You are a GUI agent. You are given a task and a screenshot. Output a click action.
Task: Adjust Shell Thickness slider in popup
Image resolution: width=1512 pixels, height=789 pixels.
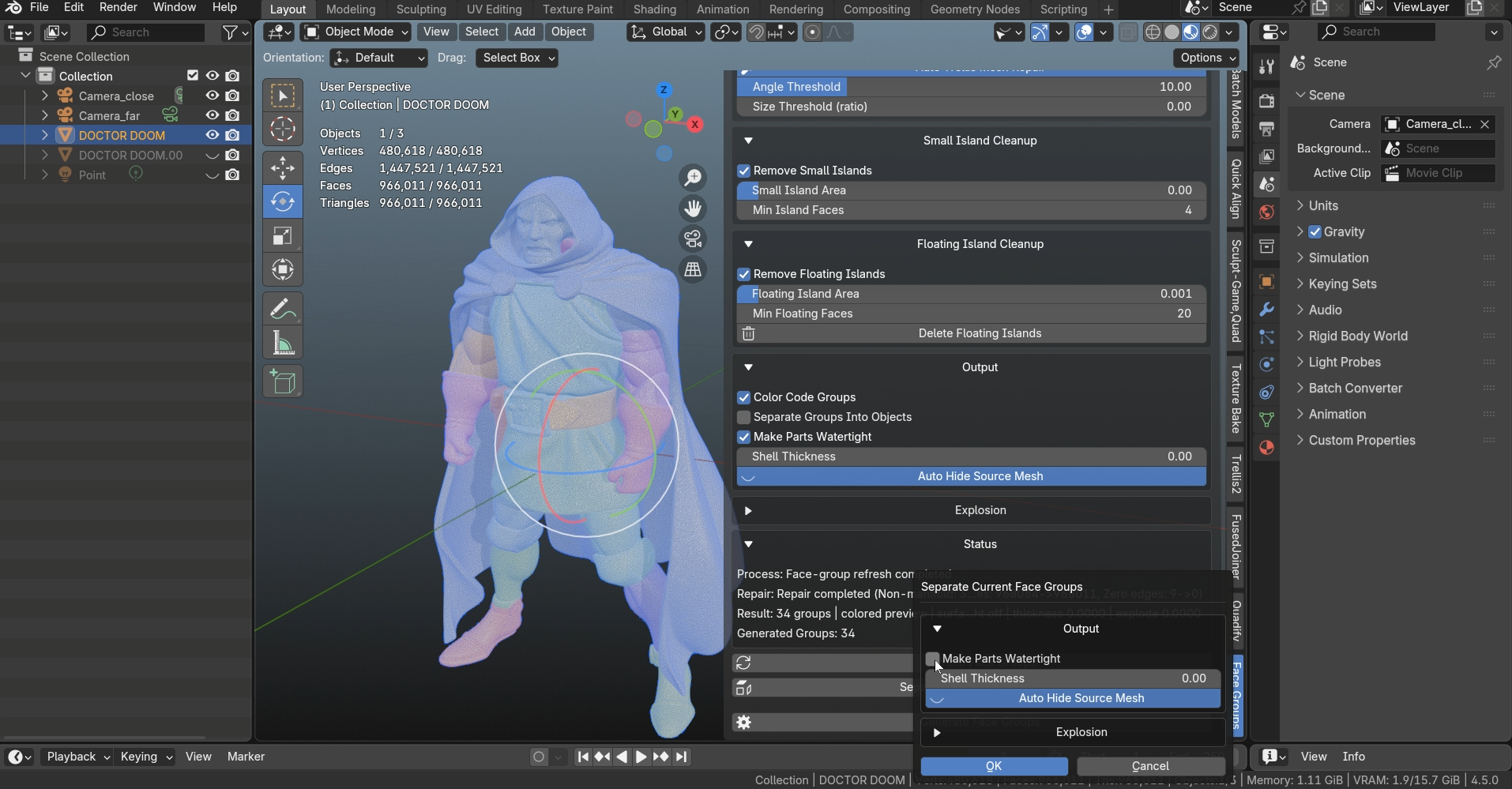(x=1073, y=678)
